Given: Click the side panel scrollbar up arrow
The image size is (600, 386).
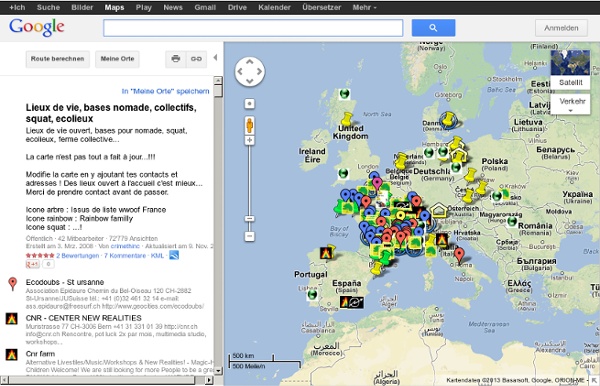Looking at the screenshot, I should click(x=218, y=80).
